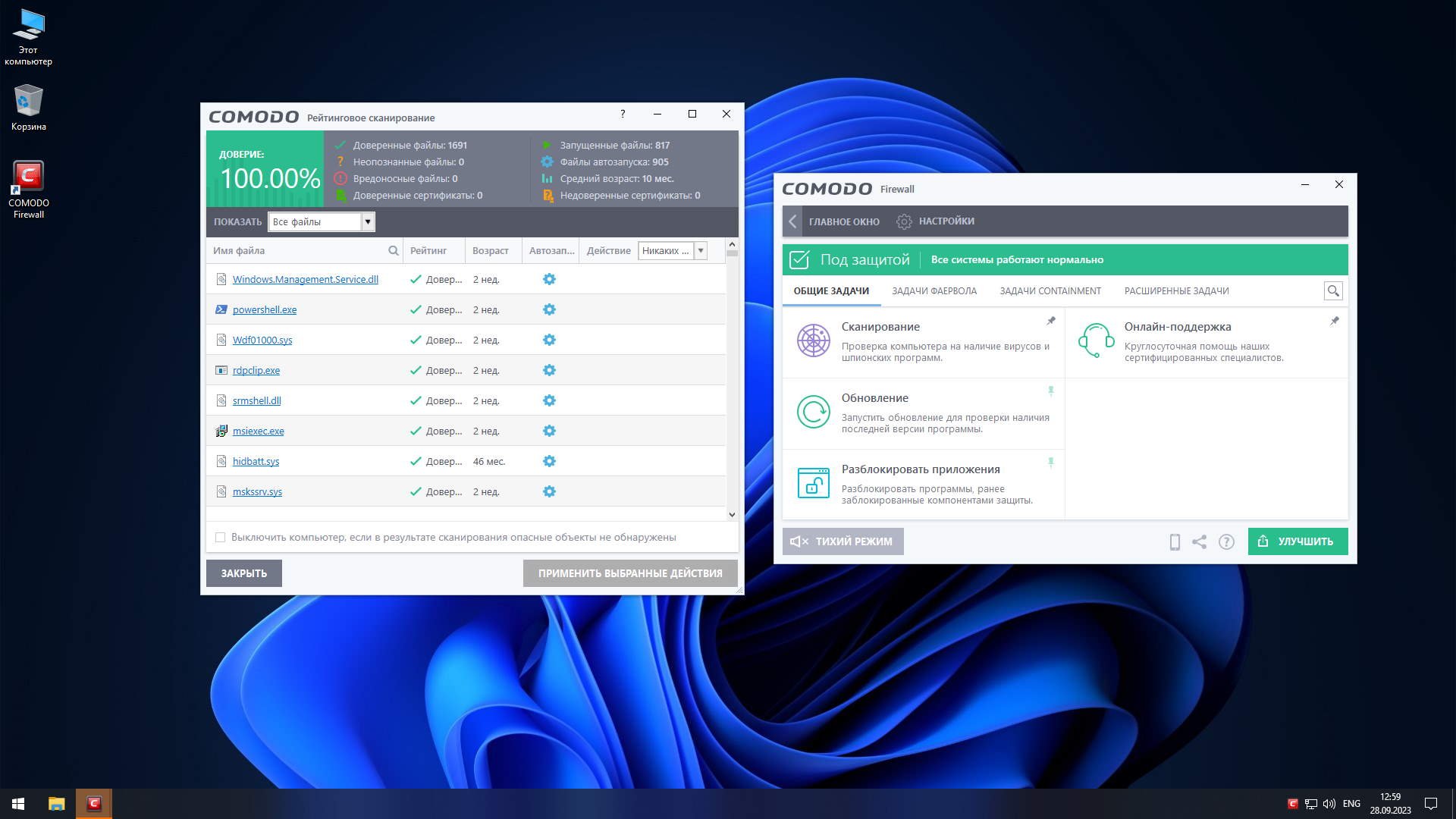This screenshot has height=819, width=1456.
Task: Click the mobile phone icon in Firewall footer
Action: click(x=1175, y=541)
